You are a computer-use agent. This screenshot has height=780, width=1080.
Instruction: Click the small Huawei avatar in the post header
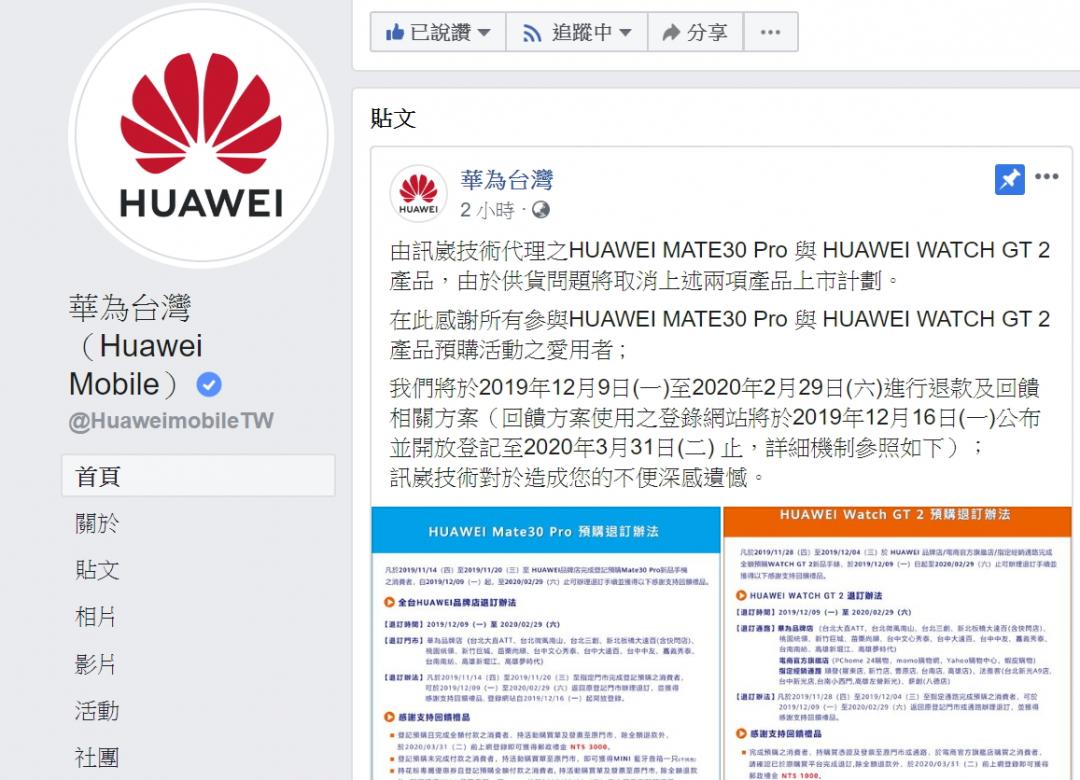(x=418, y=194)
